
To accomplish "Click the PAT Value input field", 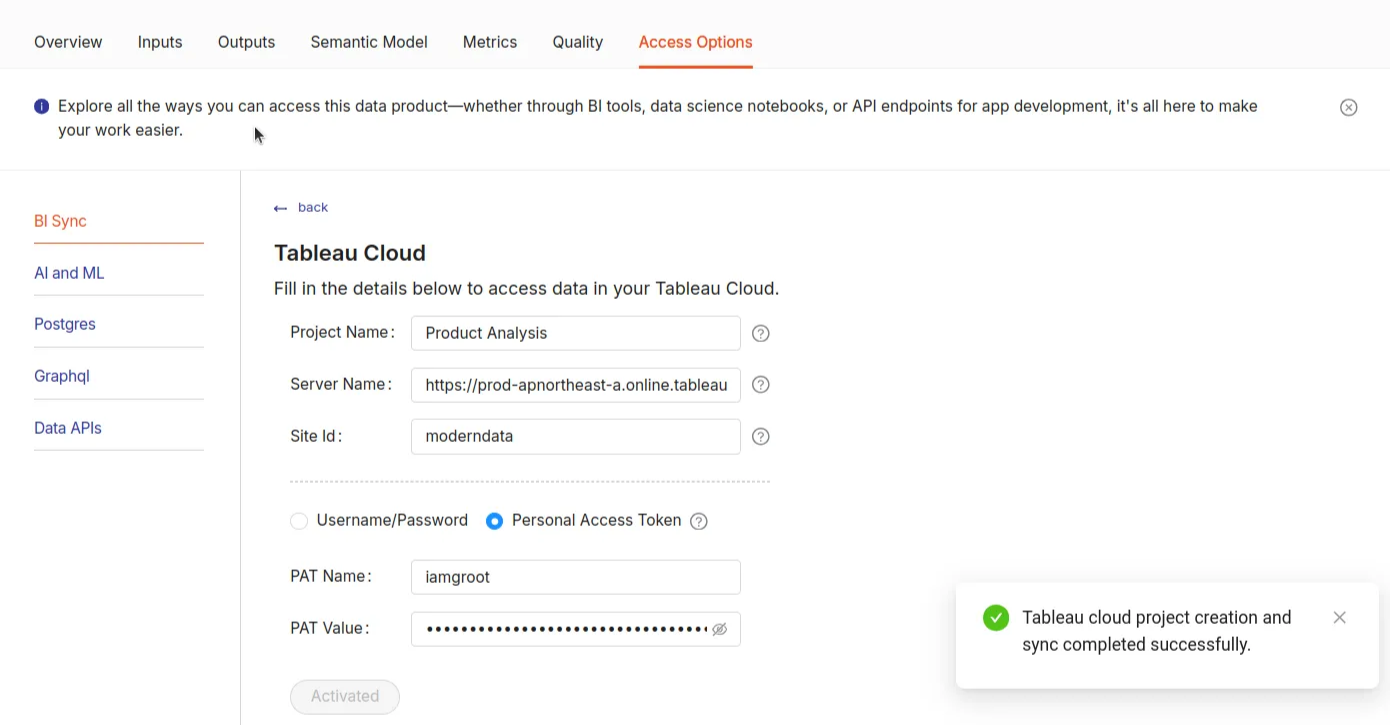I will point(576,629).
